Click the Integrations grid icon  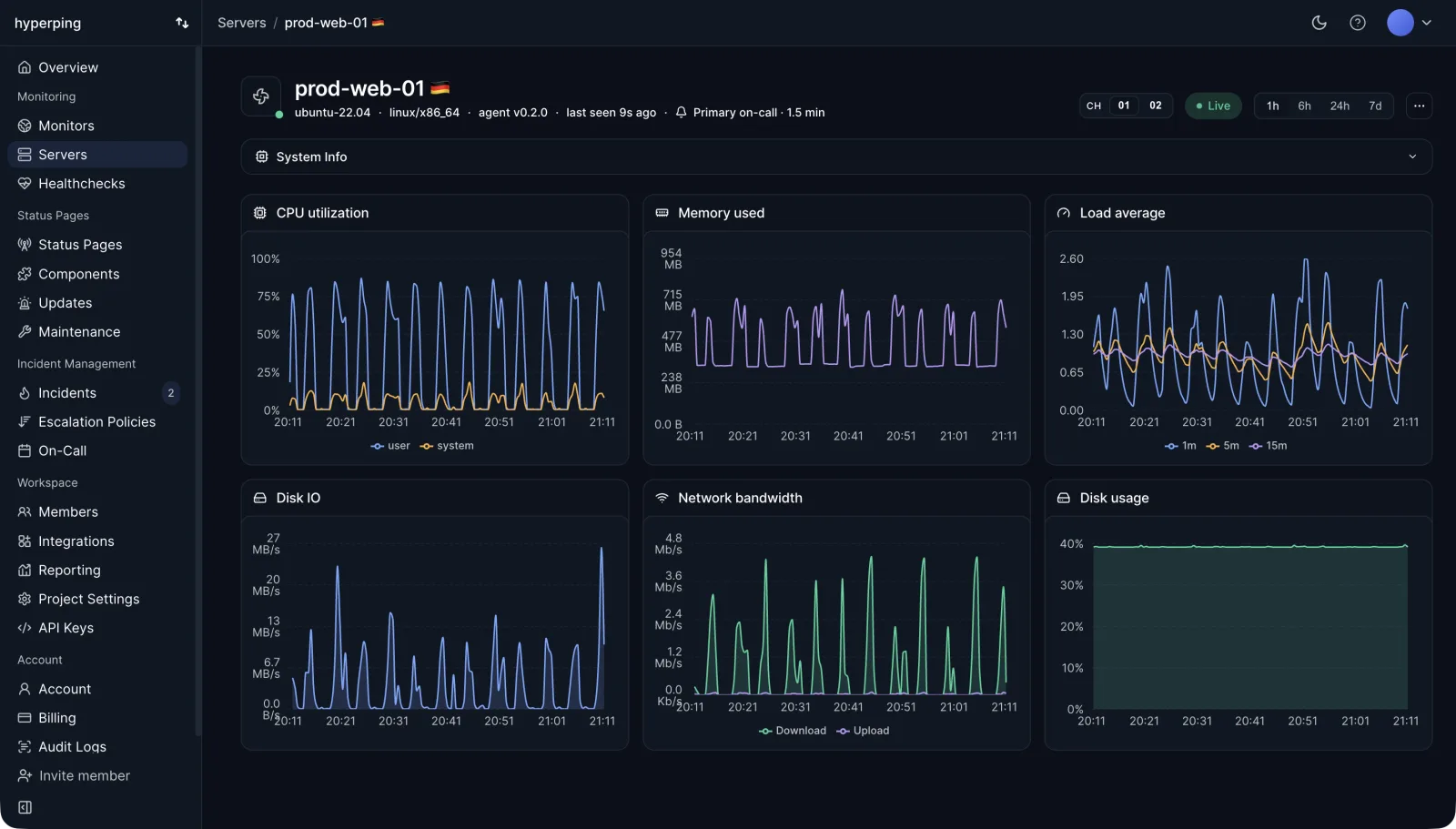pyautogui.click(x=25, y=541)
